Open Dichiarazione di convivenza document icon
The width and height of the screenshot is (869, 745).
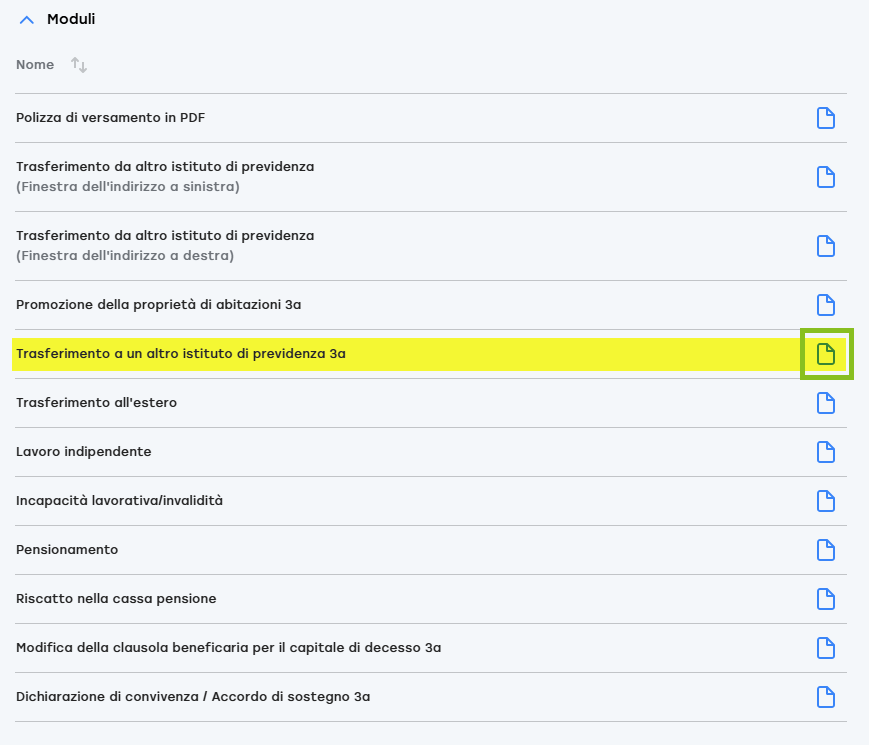coord(826,697)
